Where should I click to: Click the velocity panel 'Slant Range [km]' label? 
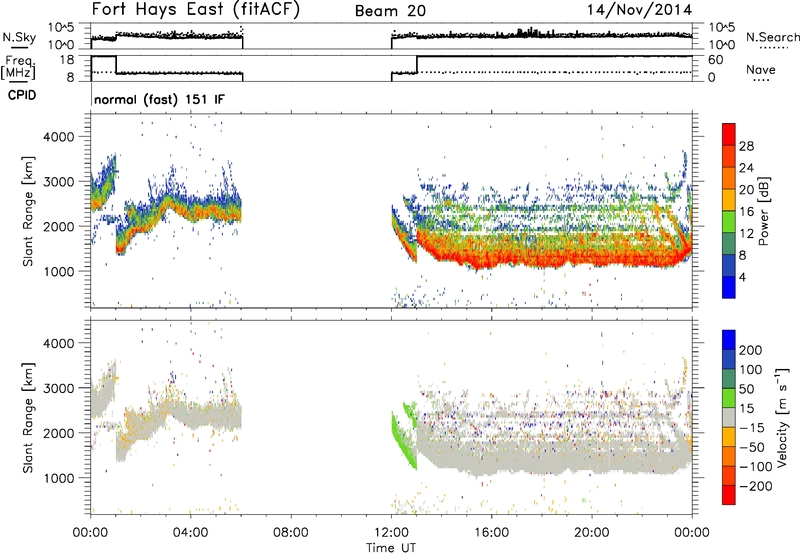click(x=28, y=417)
